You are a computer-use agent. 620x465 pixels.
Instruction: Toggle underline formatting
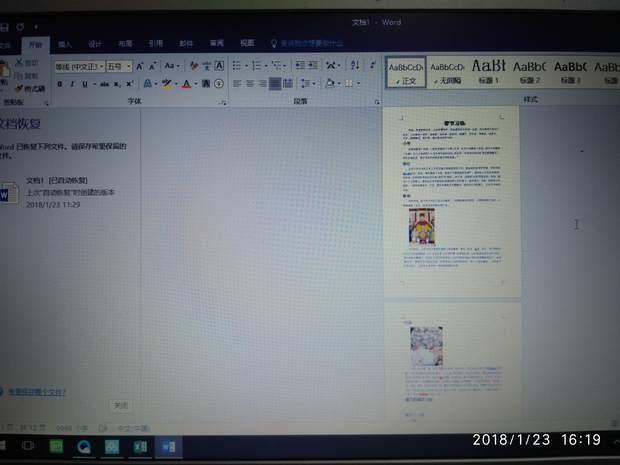[x=85, y=84]
